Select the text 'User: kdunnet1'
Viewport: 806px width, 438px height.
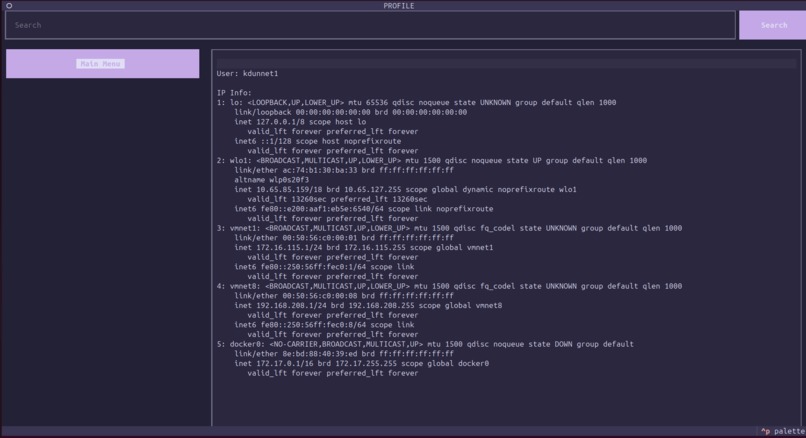[x=247, y=74]
